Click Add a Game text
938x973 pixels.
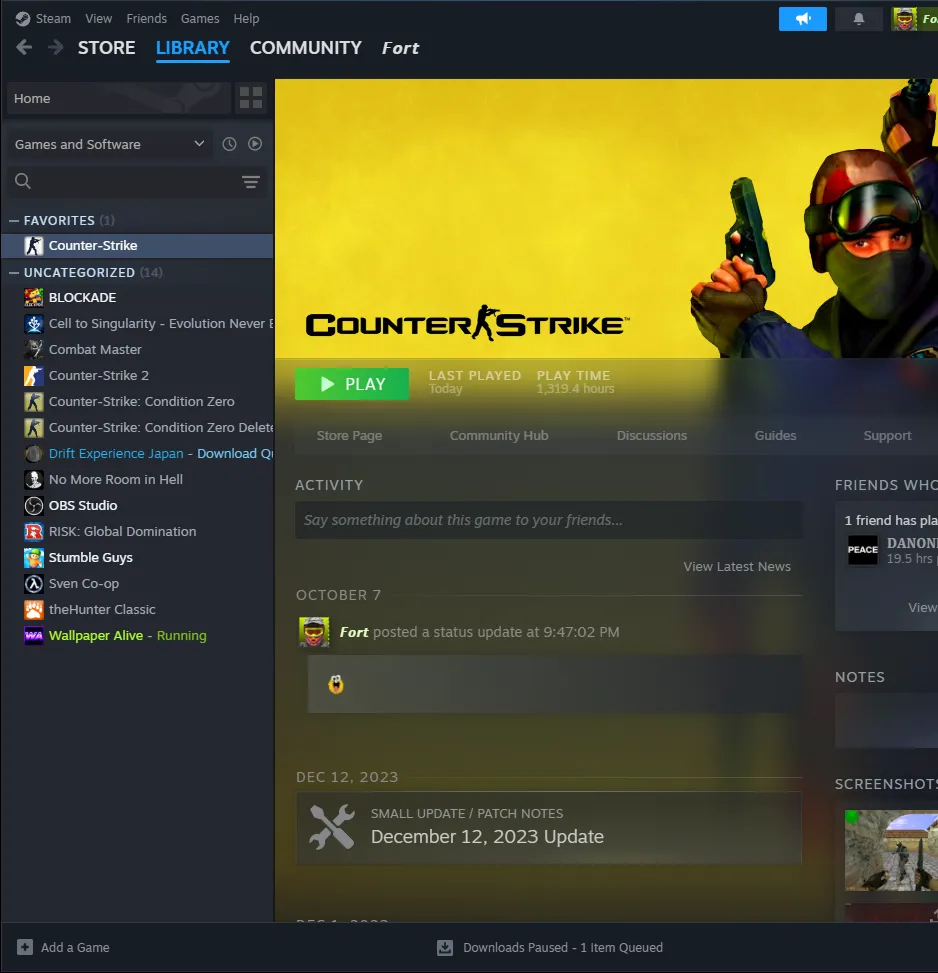coord(75,948)
